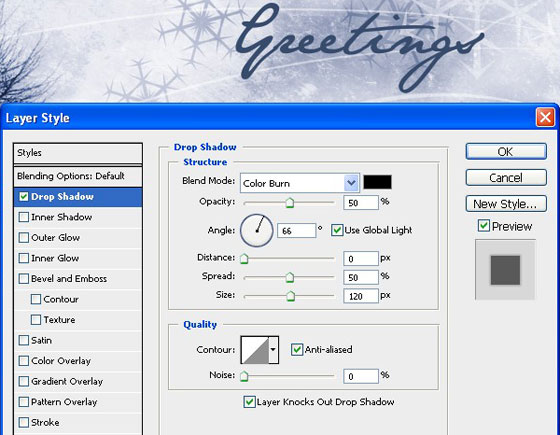The image size is (560, 435).
Task: Select the Inner Shadow label
Action: (61, 217)
